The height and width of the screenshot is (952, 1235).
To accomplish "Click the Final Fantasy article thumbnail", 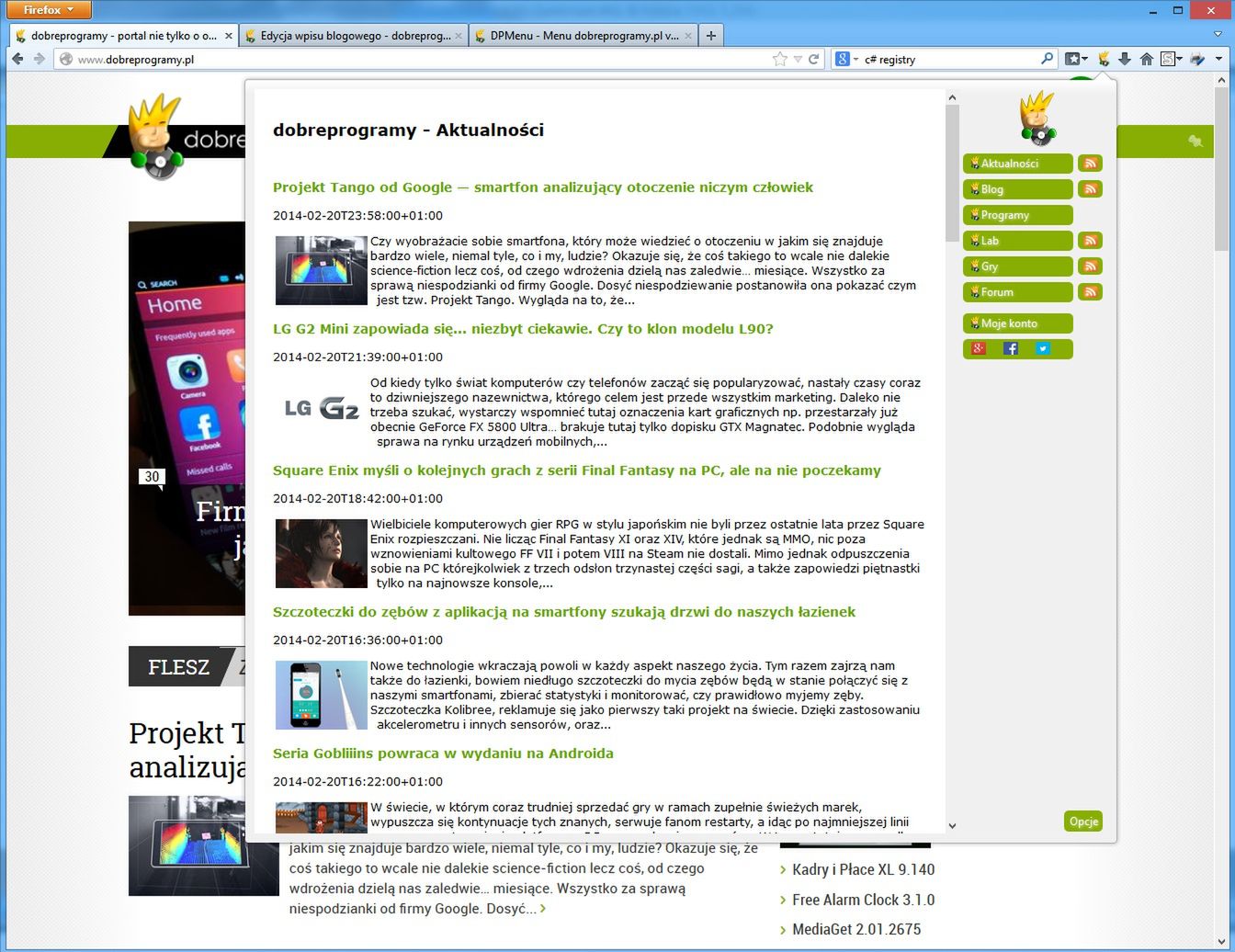I will (x=322, y=553).
